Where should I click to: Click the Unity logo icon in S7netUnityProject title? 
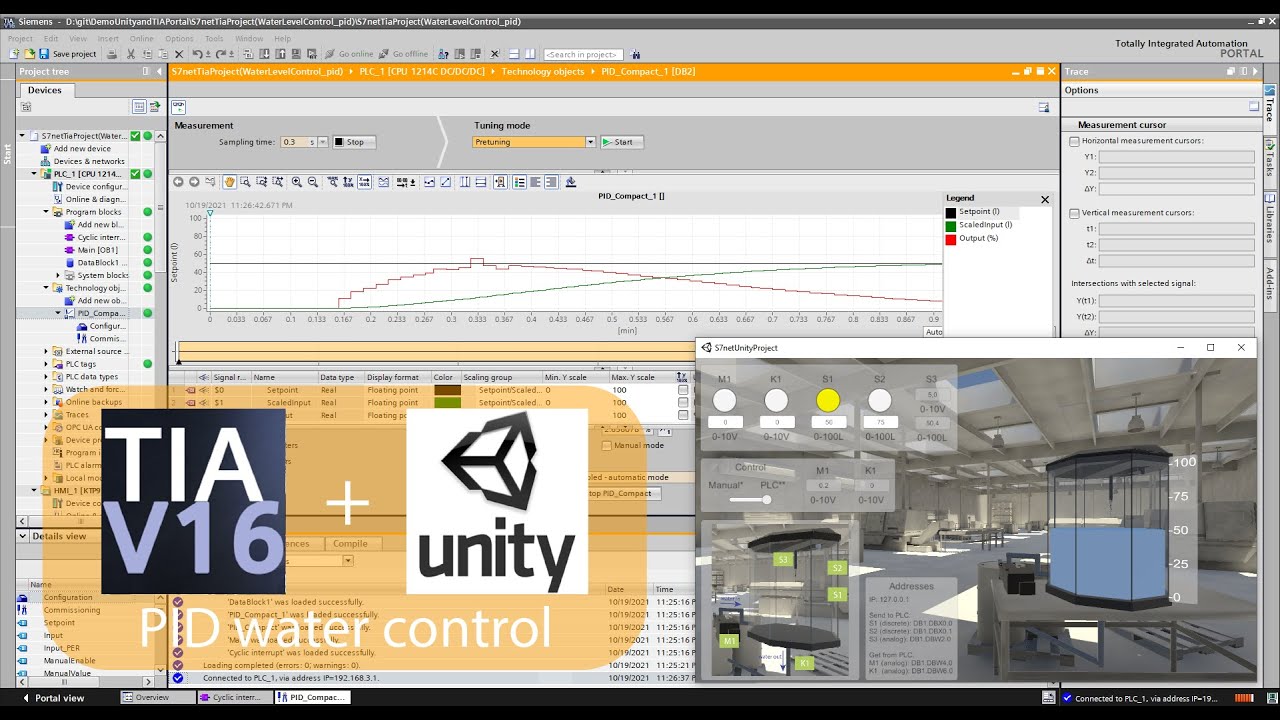pos(706,348)
